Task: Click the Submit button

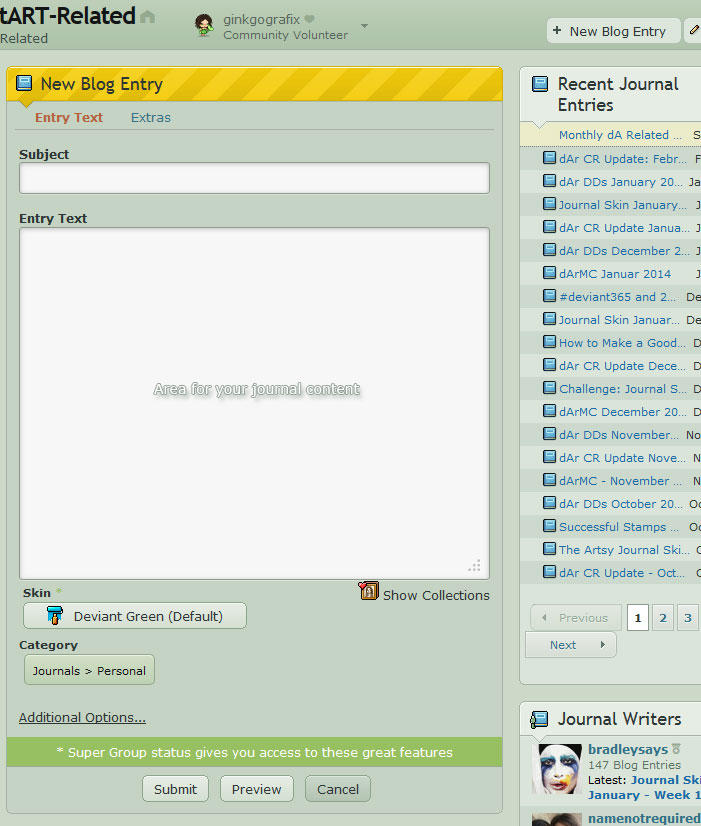Action: pyautogui.click(x=175, y=789)
